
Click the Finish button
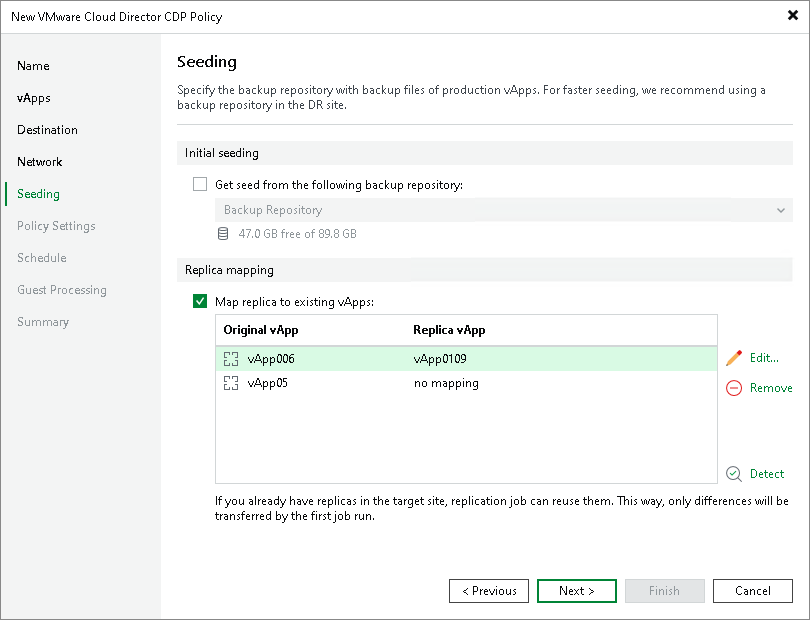[665, 591]
